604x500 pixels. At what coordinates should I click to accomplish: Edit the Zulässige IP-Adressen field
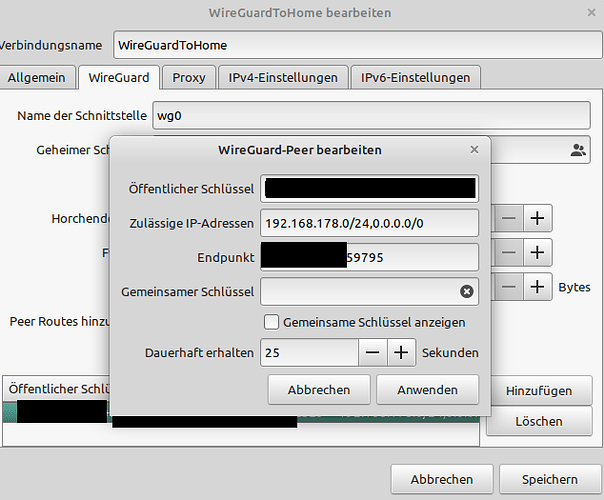coord(369,223)
